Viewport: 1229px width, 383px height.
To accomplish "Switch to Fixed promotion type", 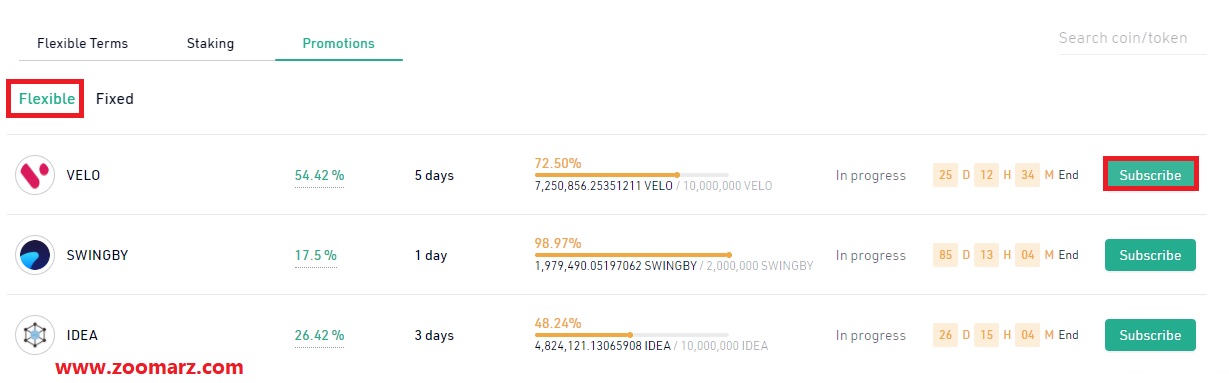I will point(115,99).
